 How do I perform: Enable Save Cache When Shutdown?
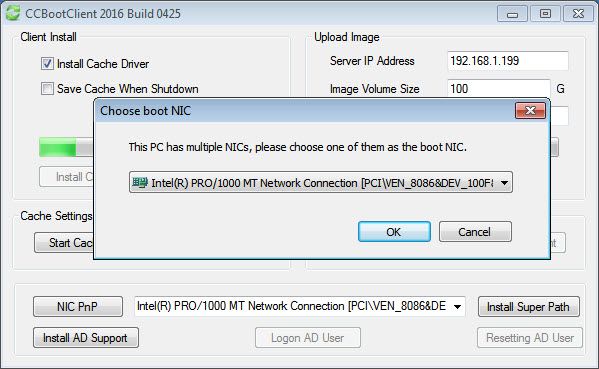(x=47, y=89)
